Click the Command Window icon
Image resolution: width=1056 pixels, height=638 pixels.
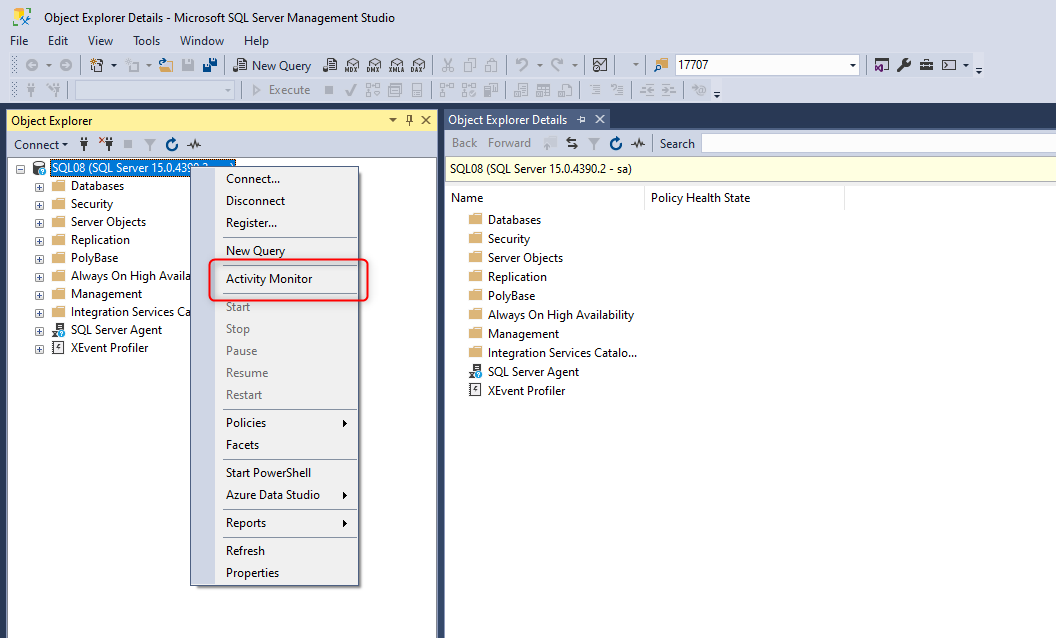pos(949,65)
